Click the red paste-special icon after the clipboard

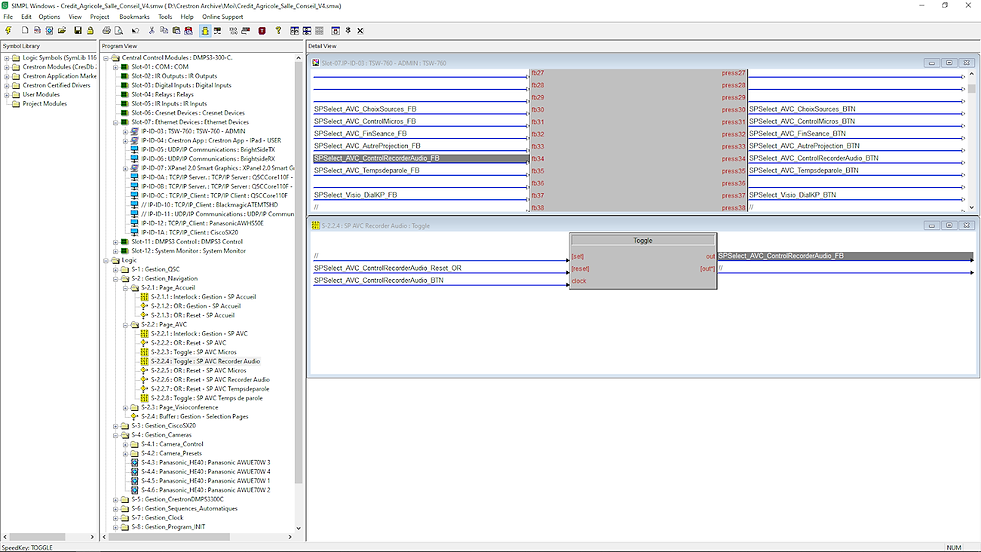point(188,30)
